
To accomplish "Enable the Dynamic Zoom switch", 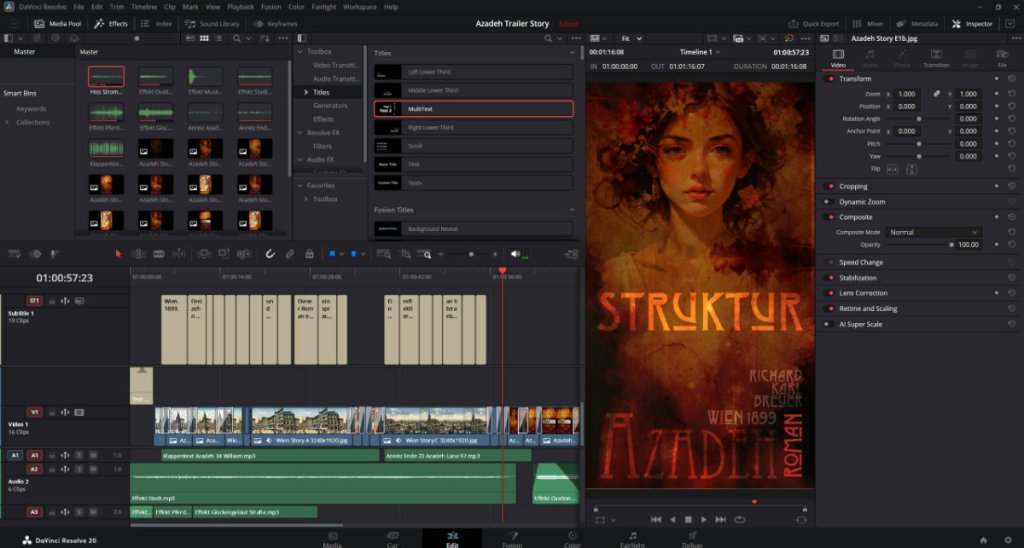I will pos(830,202).
